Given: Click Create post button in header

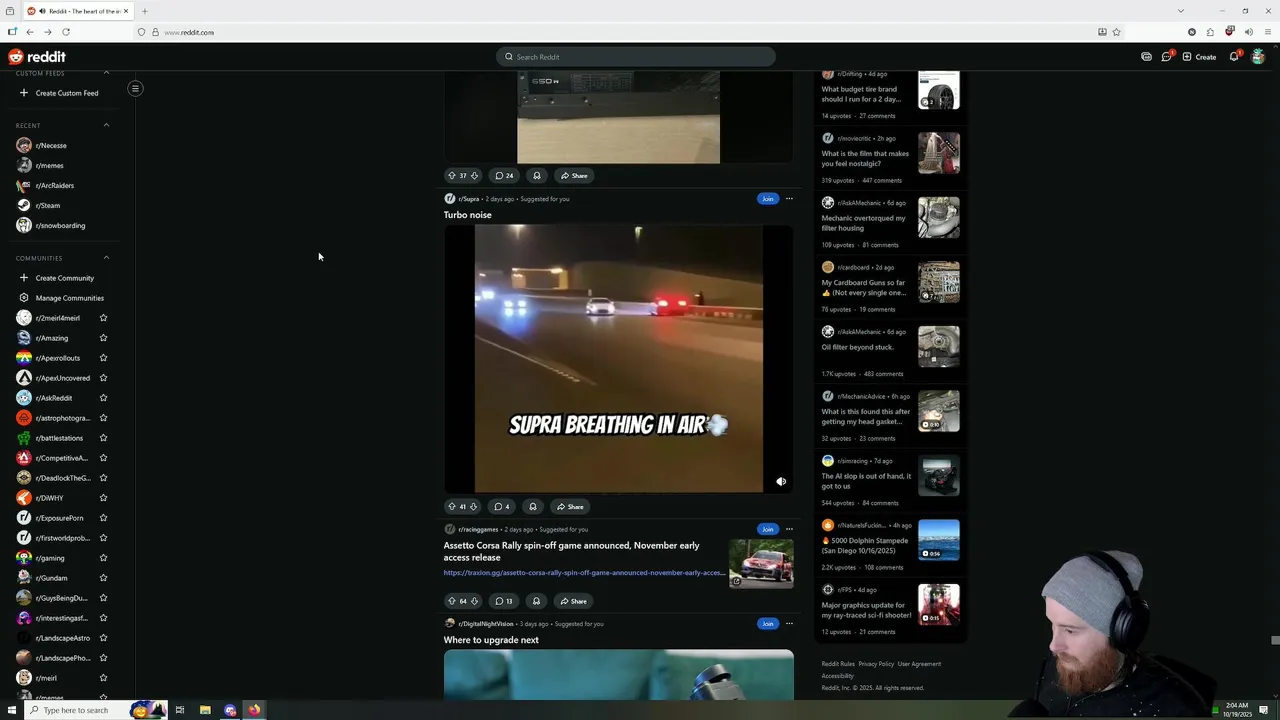Looking at the screenshot, I should (x=1199, y=57).
